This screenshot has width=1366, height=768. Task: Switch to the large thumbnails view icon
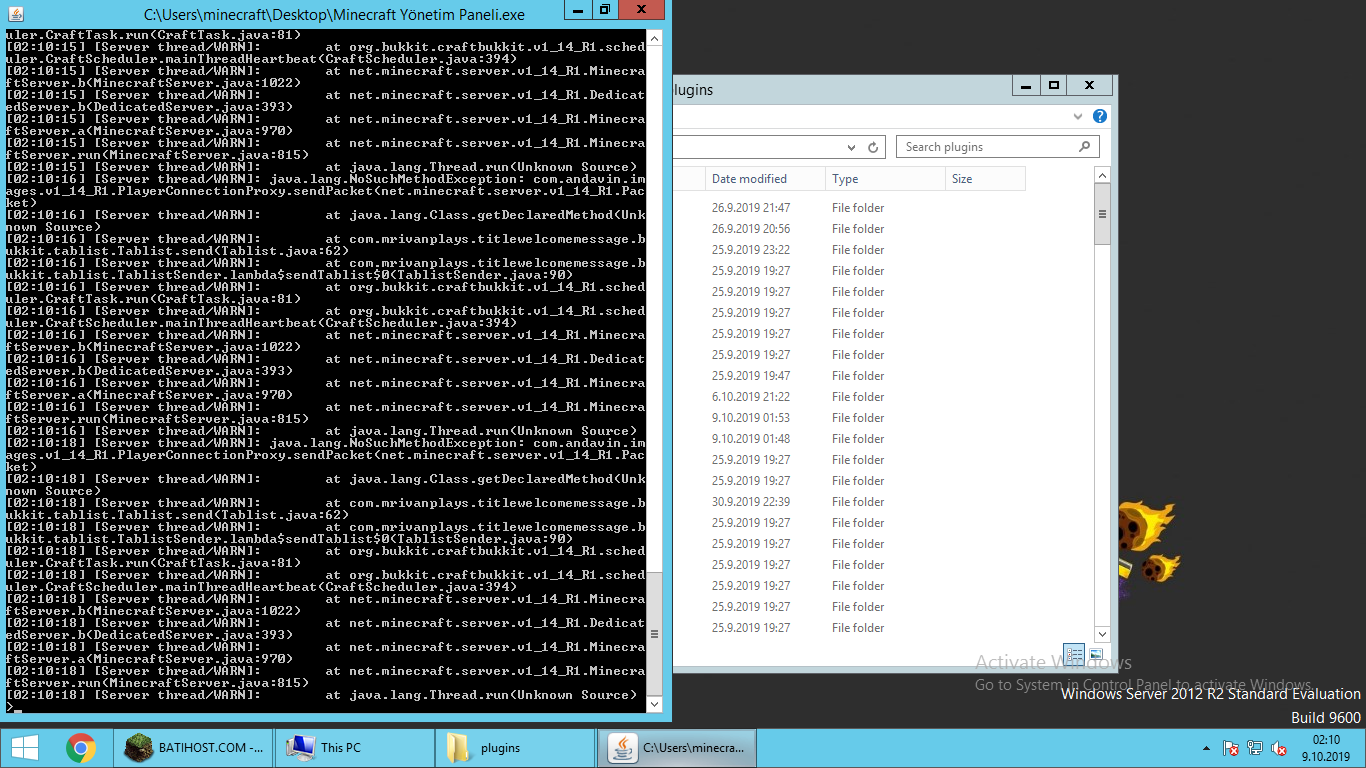pyautogui.click(x=1096, y=654)
